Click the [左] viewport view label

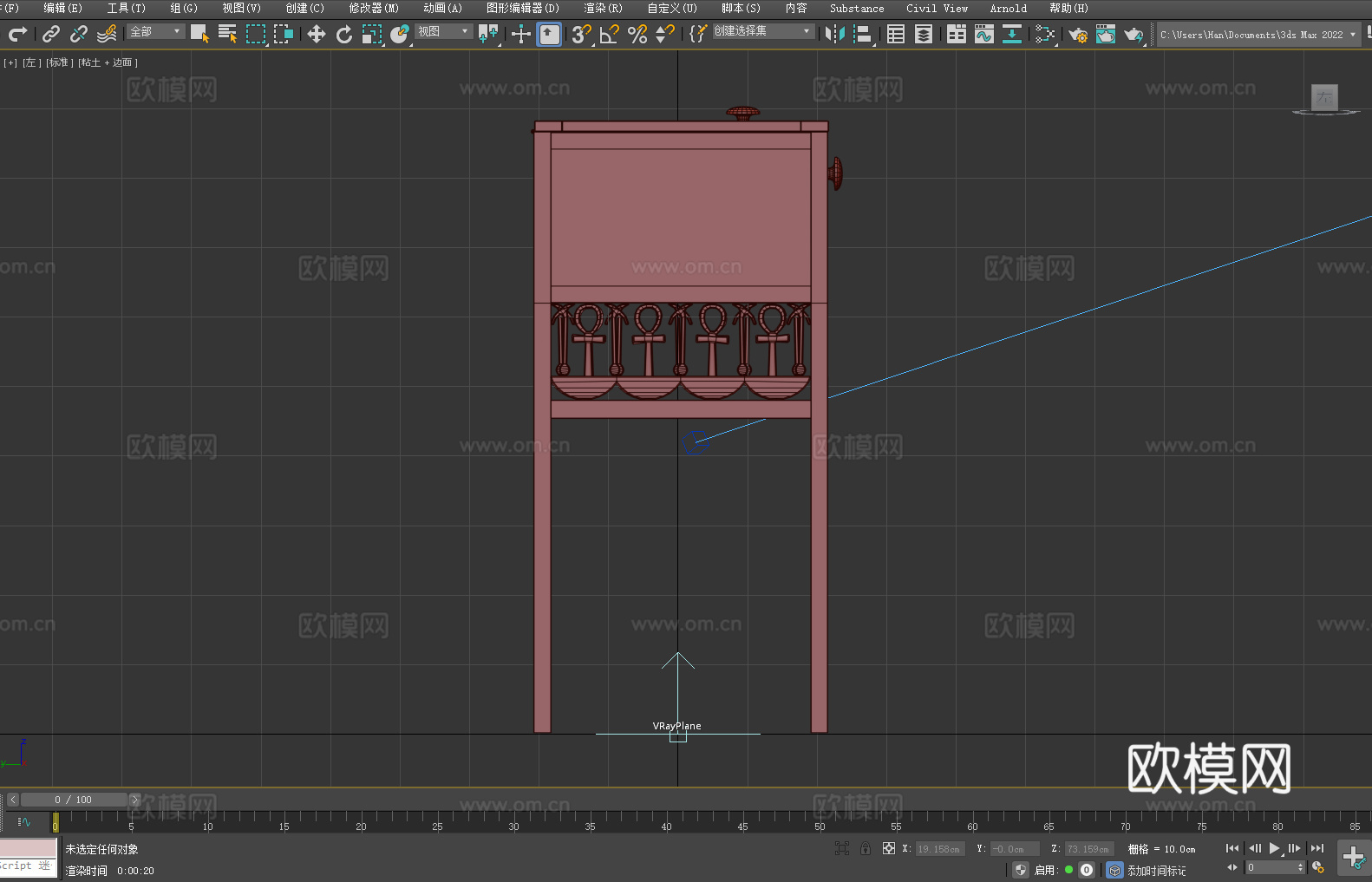(x=32, y=62)
